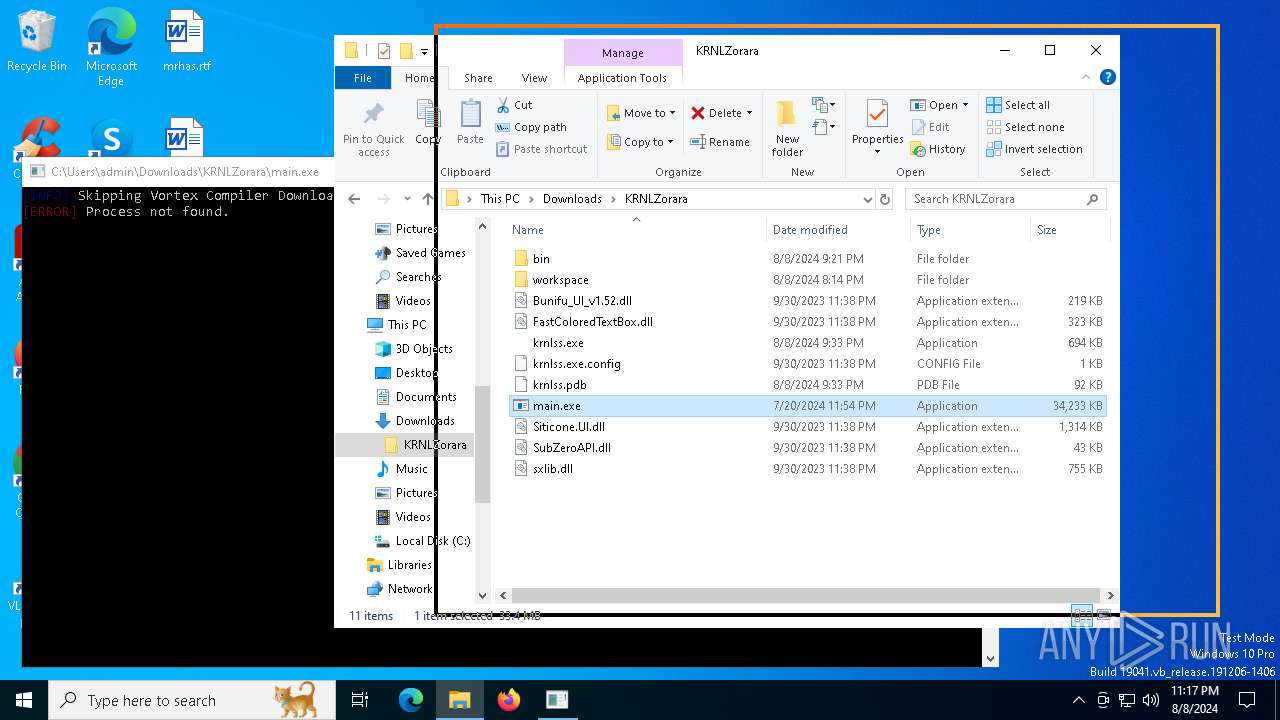The height and width of the screenshot is (720, 1280).
Task: Select FastColoredTextBox.dll file
Action: (x=807, y=322)
